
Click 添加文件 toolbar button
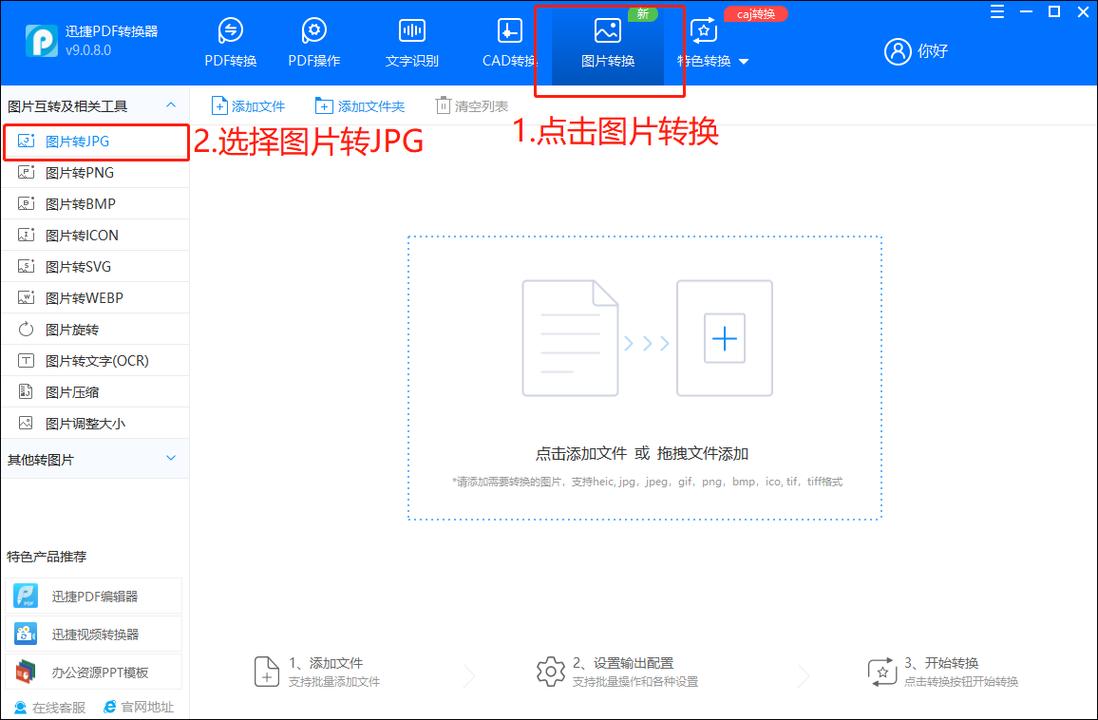tap(248, 106)
